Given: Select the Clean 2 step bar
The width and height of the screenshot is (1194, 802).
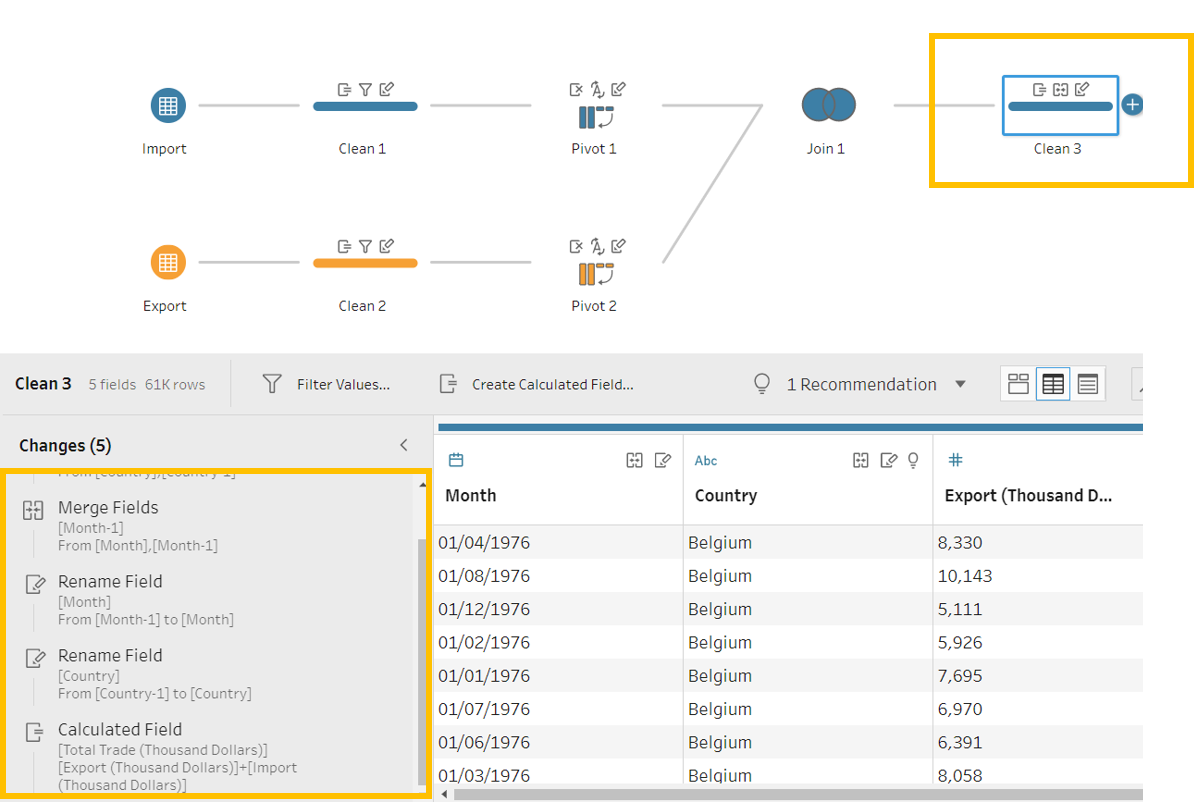Looking at the screenshot, I should [365, 263].
